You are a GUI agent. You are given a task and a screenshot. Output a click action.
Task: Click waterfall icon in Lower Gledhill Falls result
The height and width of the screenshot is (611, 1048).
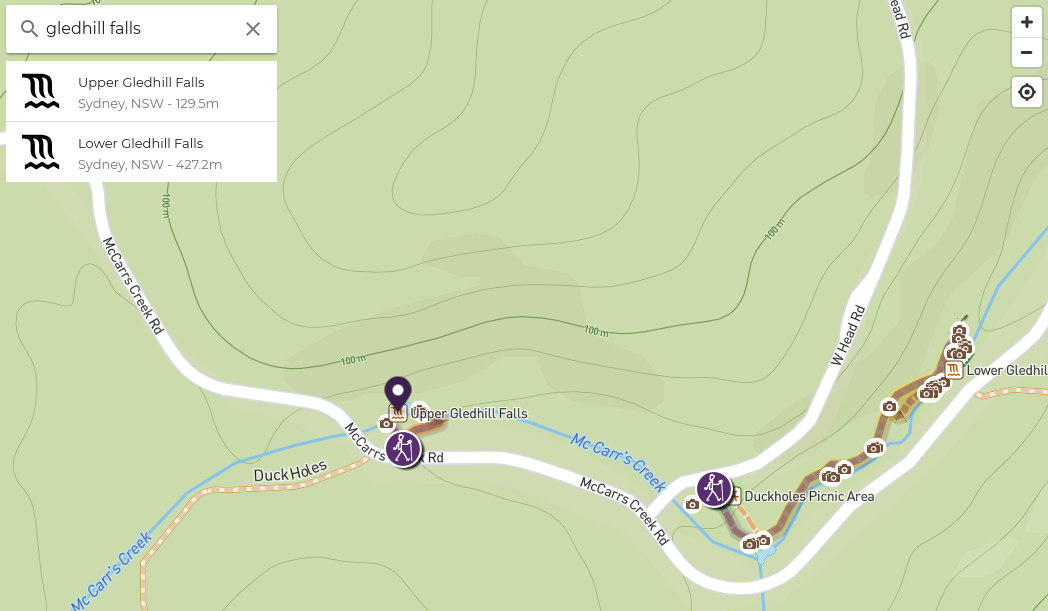(x=41, y=152)
